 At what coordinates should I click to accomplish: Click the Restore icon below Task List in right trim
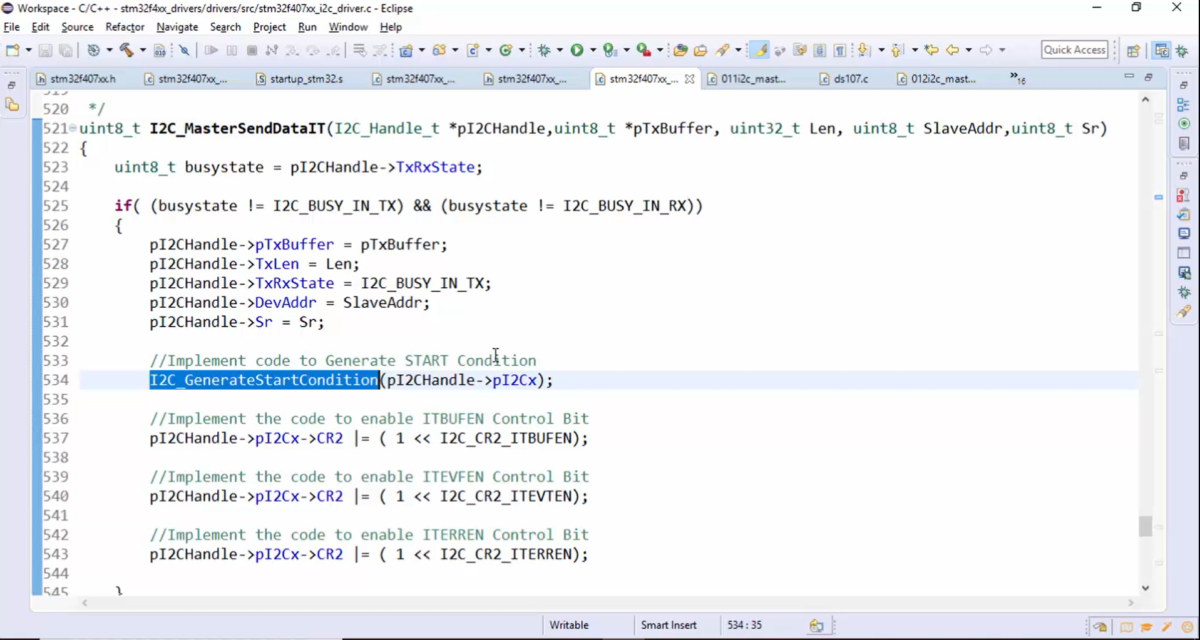(x=1184, y=175)
